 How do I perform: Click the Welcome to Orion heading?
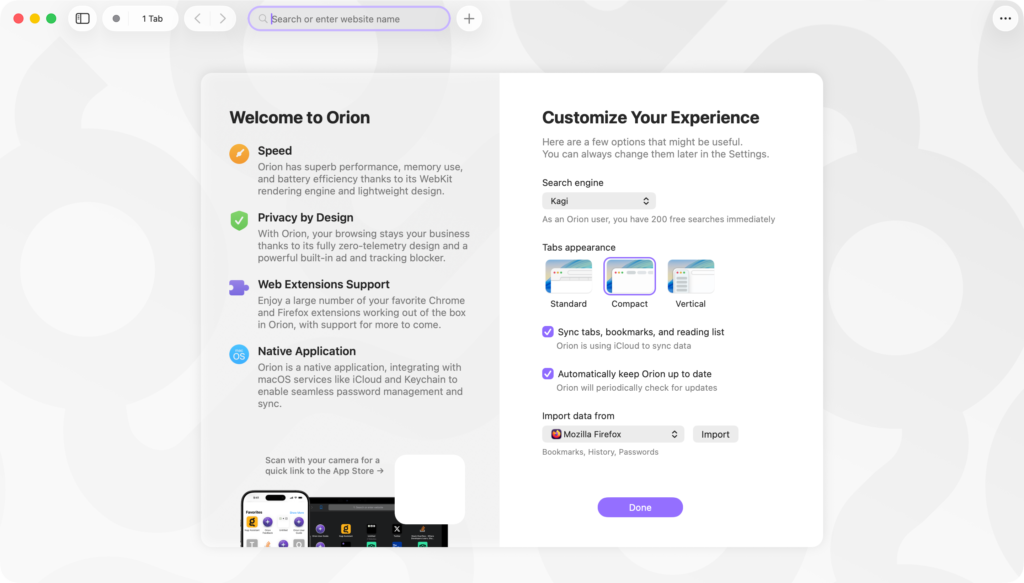point(299,118)
